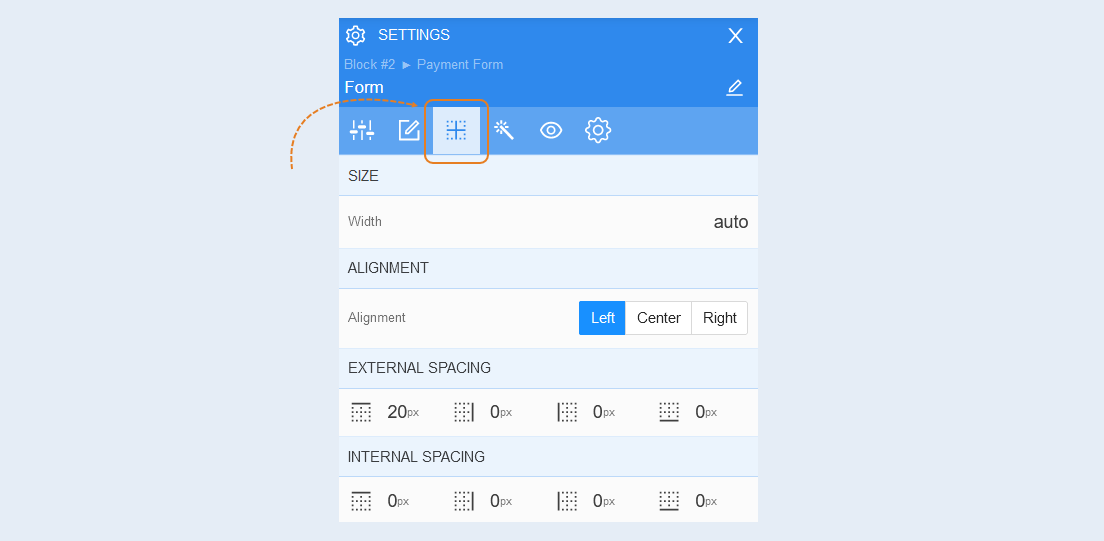Click the Payment Form breadcrumb link
The width and height of the screenshot is (1104, 541).
point(460,65)
